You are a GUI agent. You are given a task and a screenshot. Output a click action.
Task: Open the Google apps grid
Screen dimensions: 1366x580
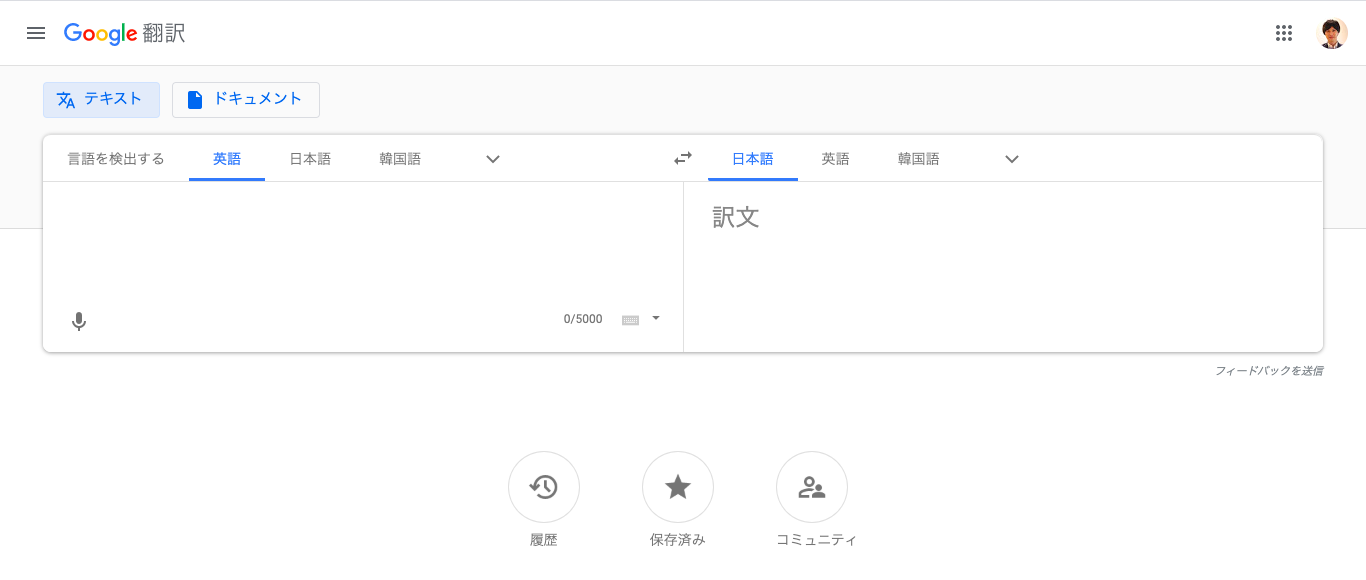[x=1284, y=33]
